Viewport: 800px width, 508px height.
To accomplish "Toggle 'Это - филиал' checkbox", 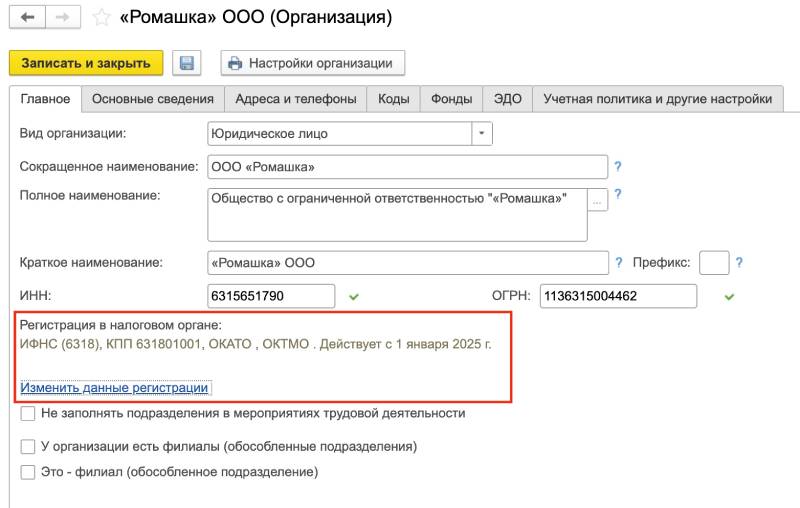I will [28, 471].
